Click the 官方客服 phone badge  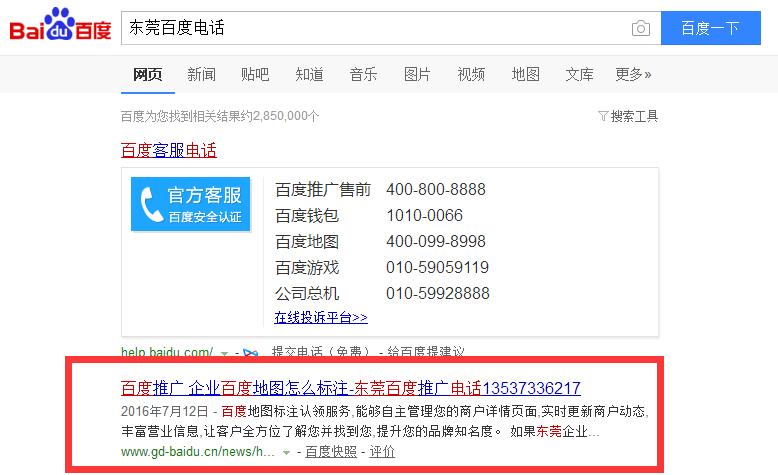click(190, 203)
